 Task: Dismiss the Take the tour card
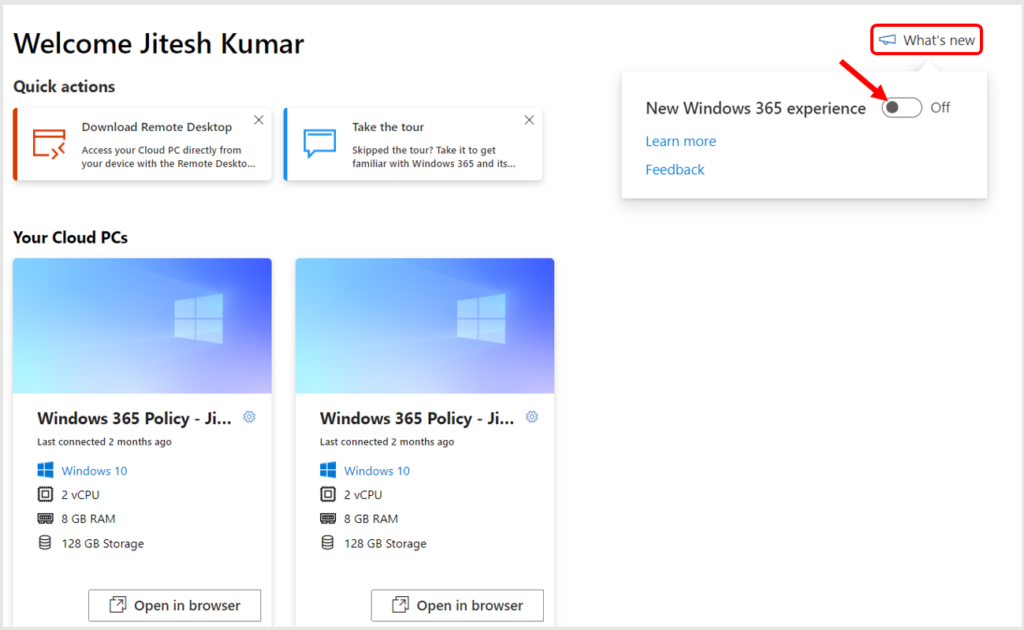(529, 120)
